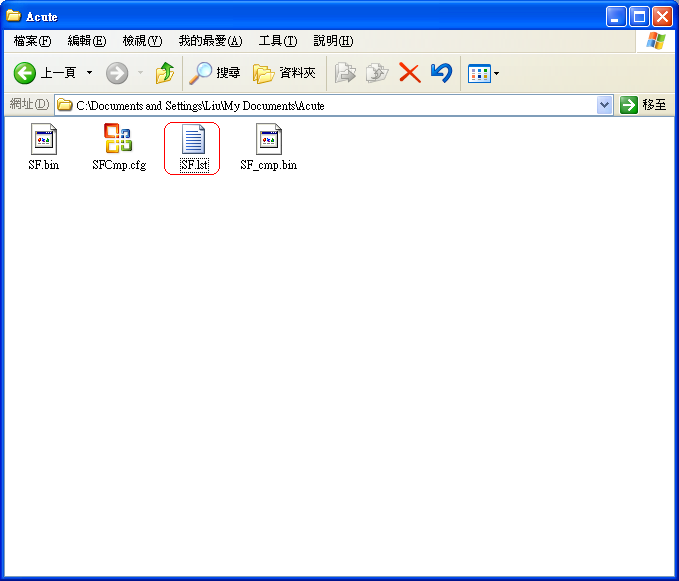Click the Move To folder toolbar icon
Screen dimensions: 679x581
point(345,73)
